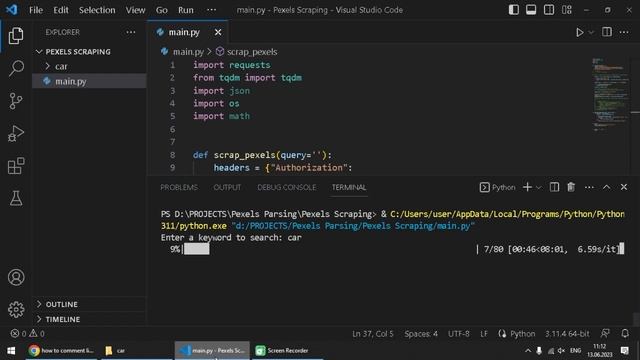Change indentation via Spaces: 4
Screen dimensions: 640x360
click(421, 334)
